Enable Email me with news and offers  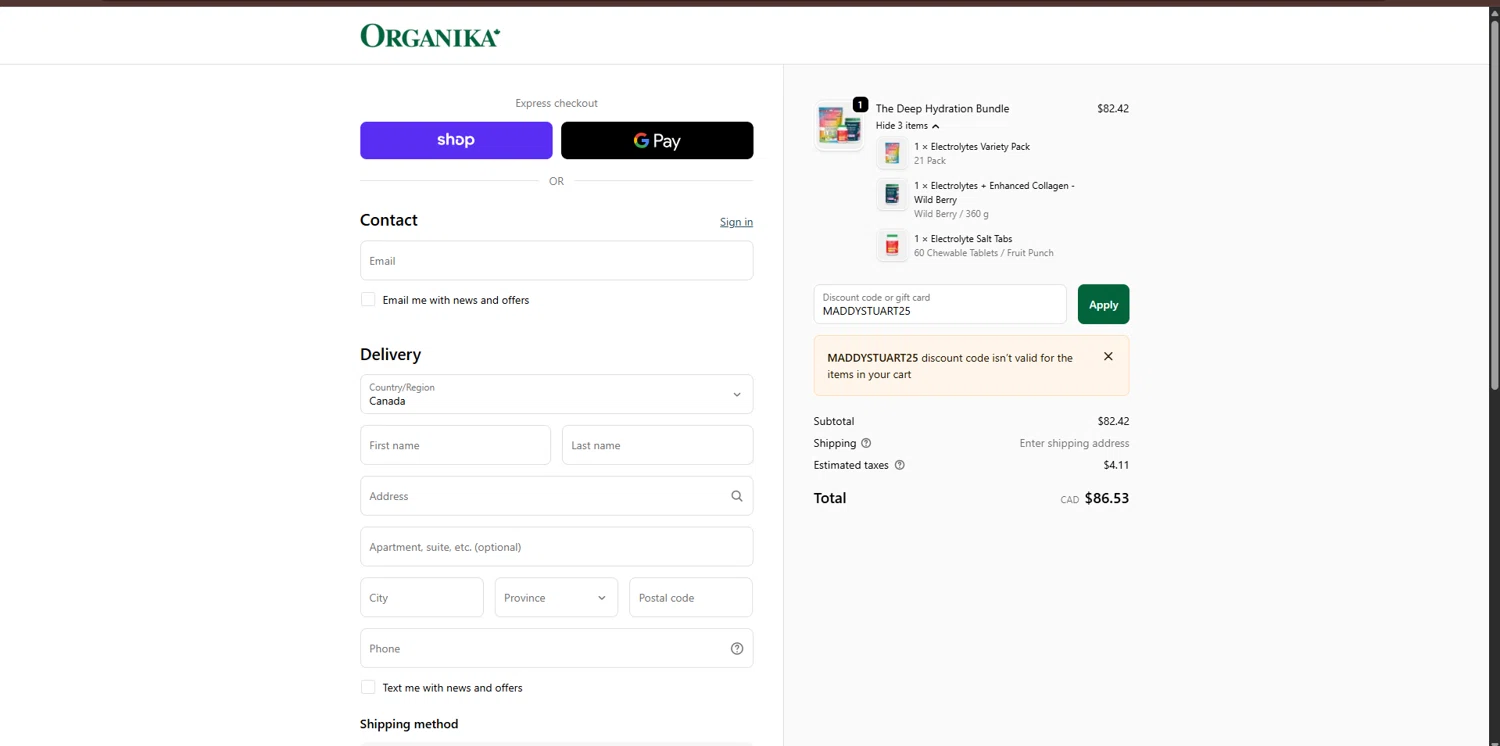tap(368, 299)
